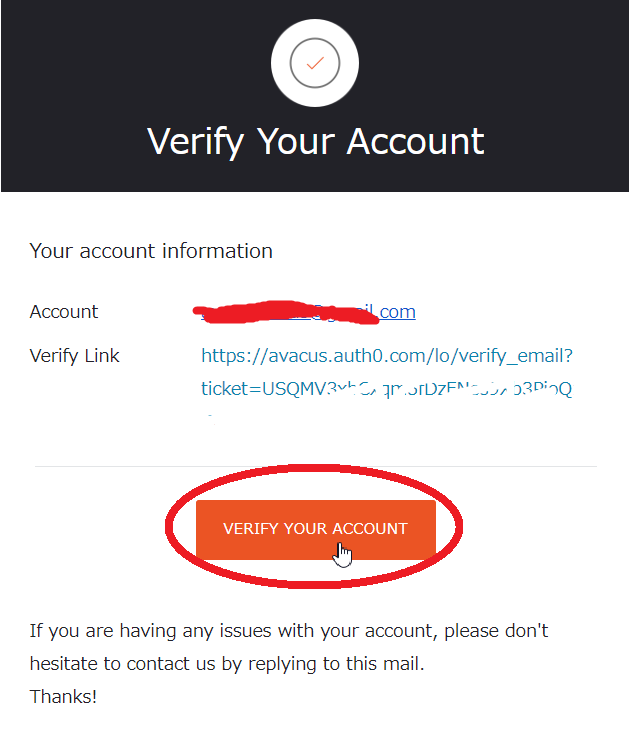Viewport: 629px width, 732px height.
Task: Click the 'Account' field label
Action: point(64,311)
